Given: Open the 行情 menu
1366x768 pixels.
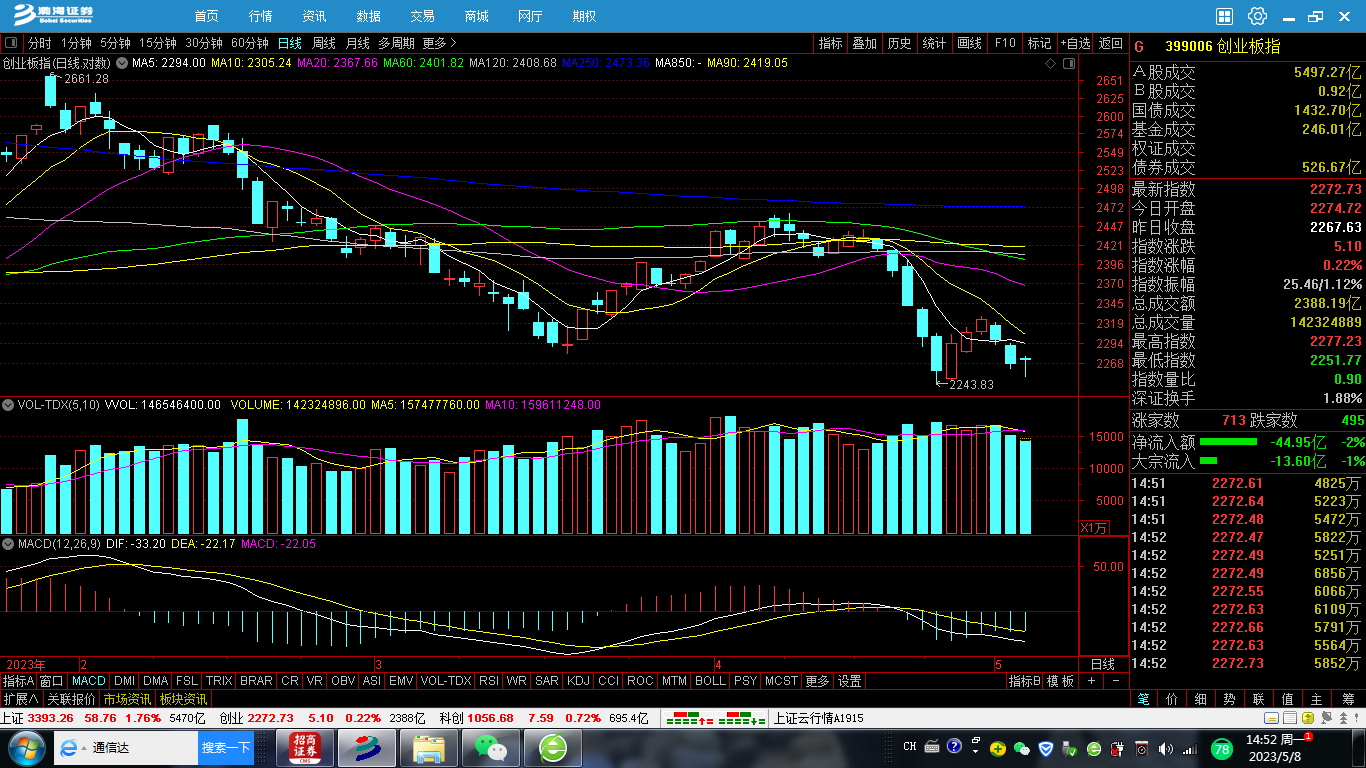Looking at the screenshot, I should click(x=260, y=16).
